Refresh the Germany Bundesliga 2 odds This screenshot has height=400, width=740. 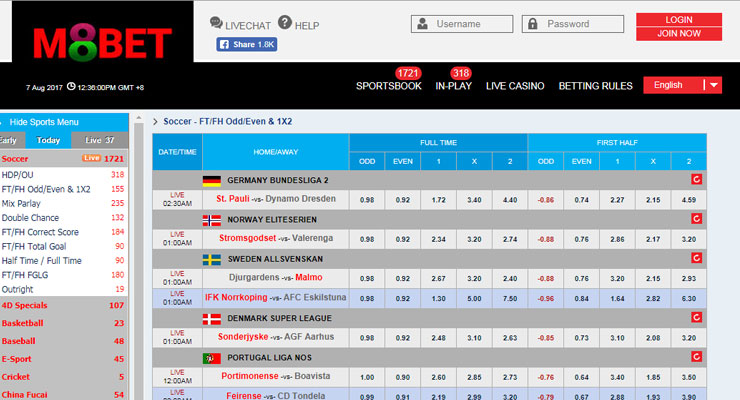pyautogui.click(x=725, y=180)
